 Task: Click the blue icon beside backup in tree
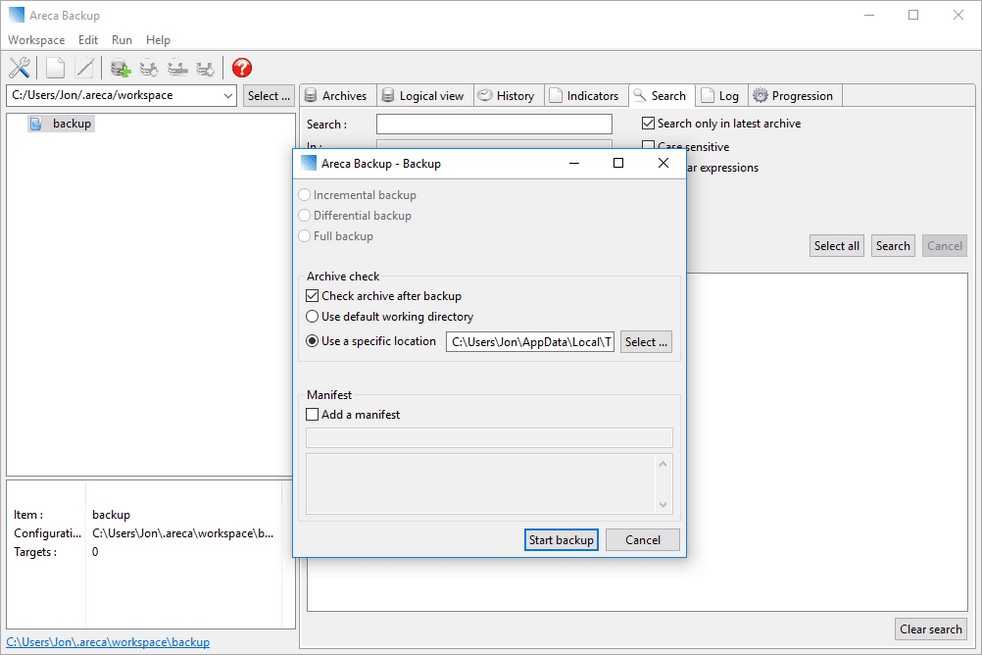(36, 123)
